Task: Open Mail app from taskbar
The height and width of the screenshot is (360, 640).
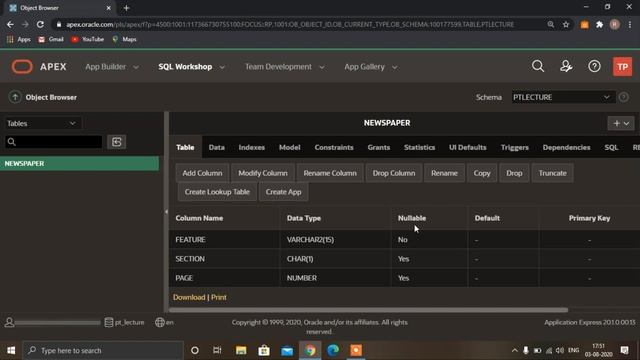Action: click(x=287, y=350)
